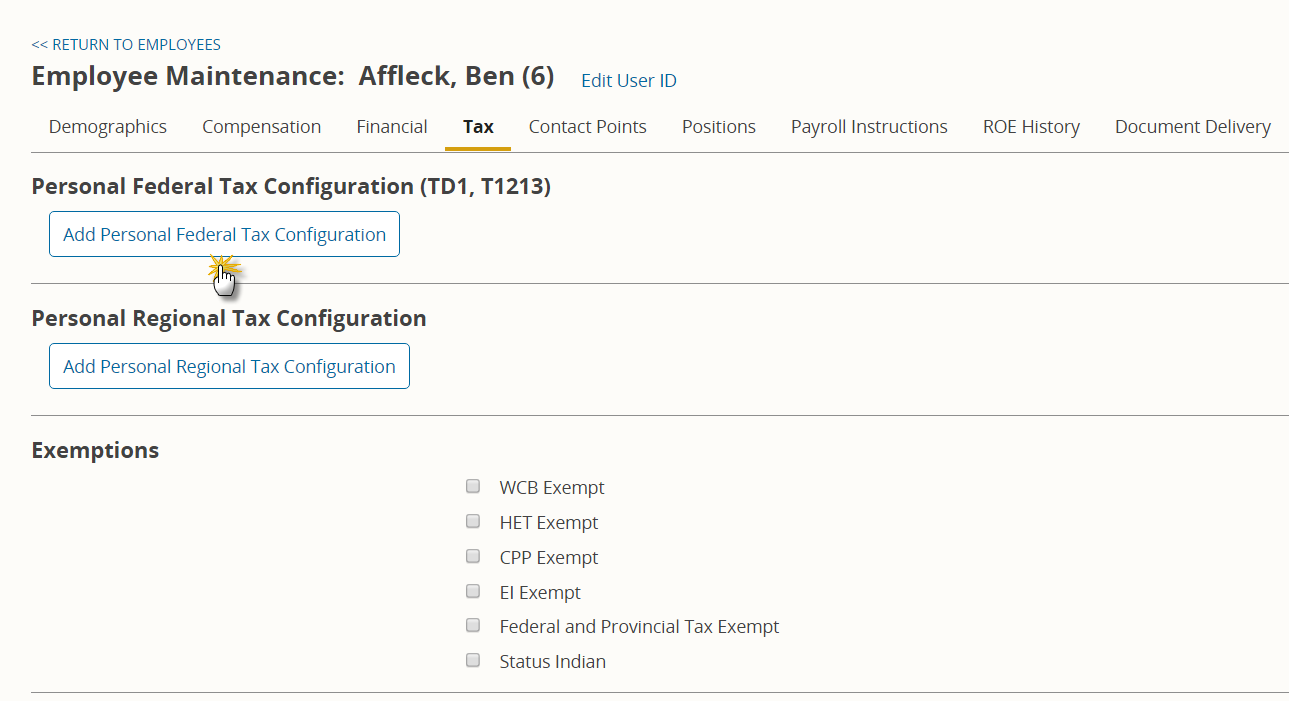Open the Payroll Instructions tab
The width and height of the screenshot is (1289, 701).
tap(869, 127)
